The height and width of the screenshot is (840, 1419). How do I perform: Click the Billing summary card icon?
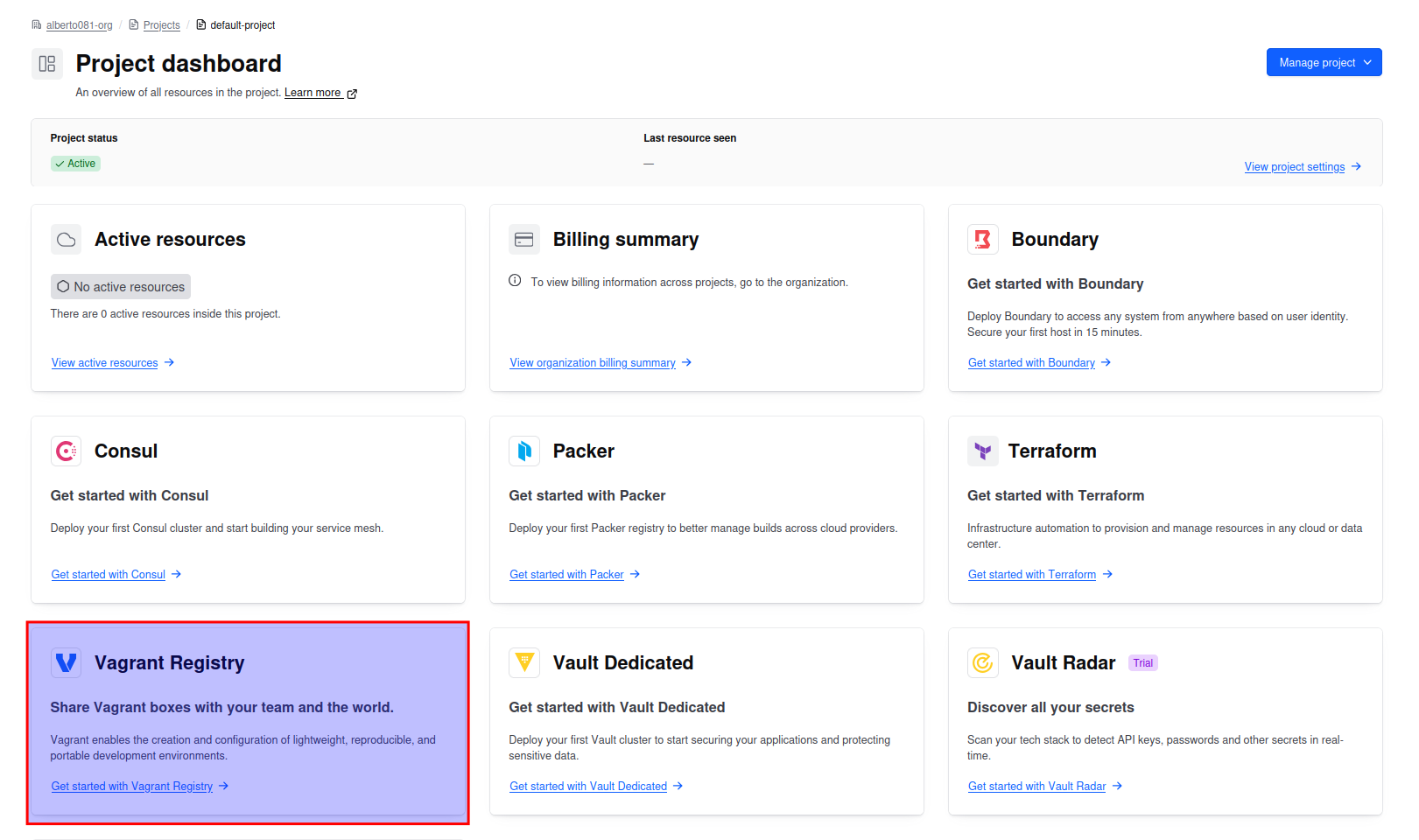point(524,240)
